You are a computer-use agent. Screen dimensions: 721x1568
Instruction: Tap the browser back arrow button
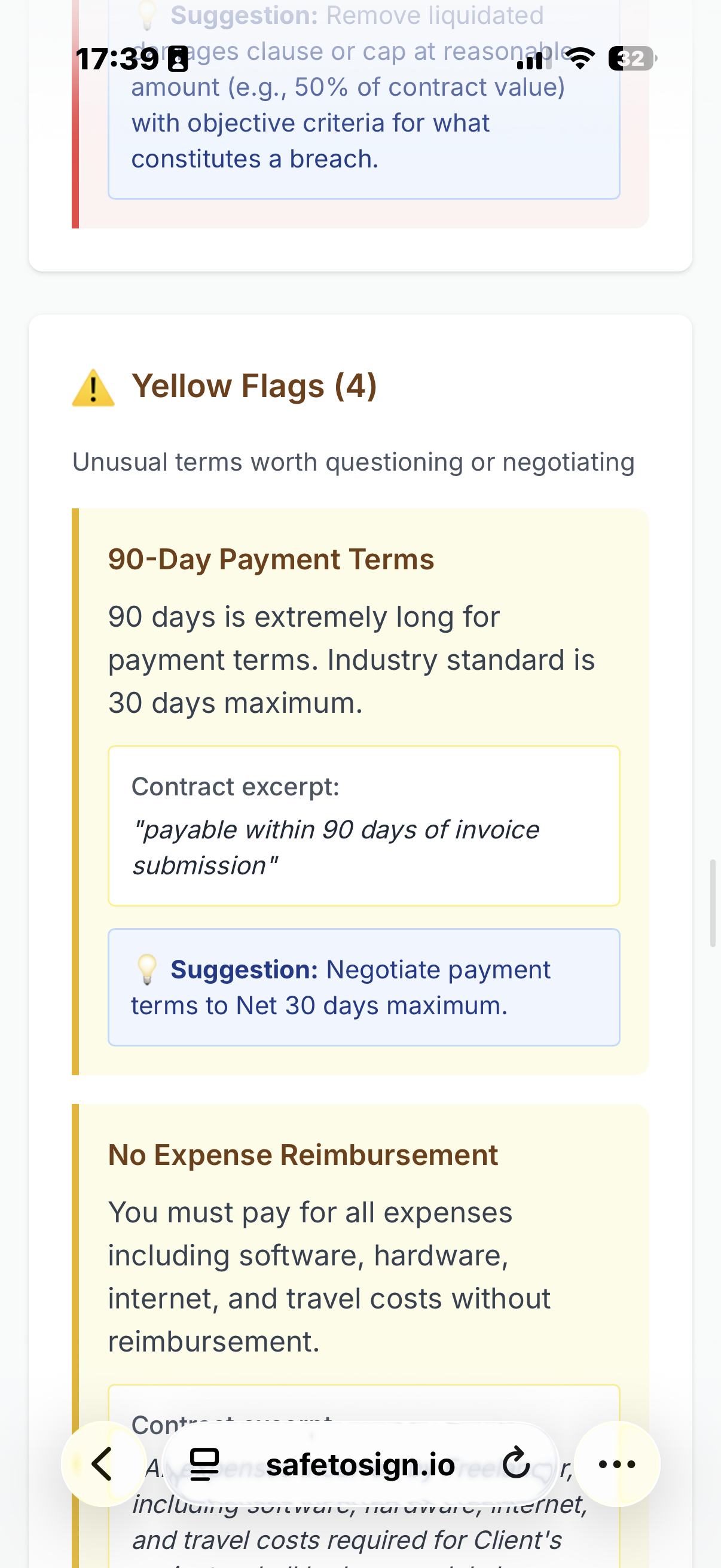(103, 1463)
